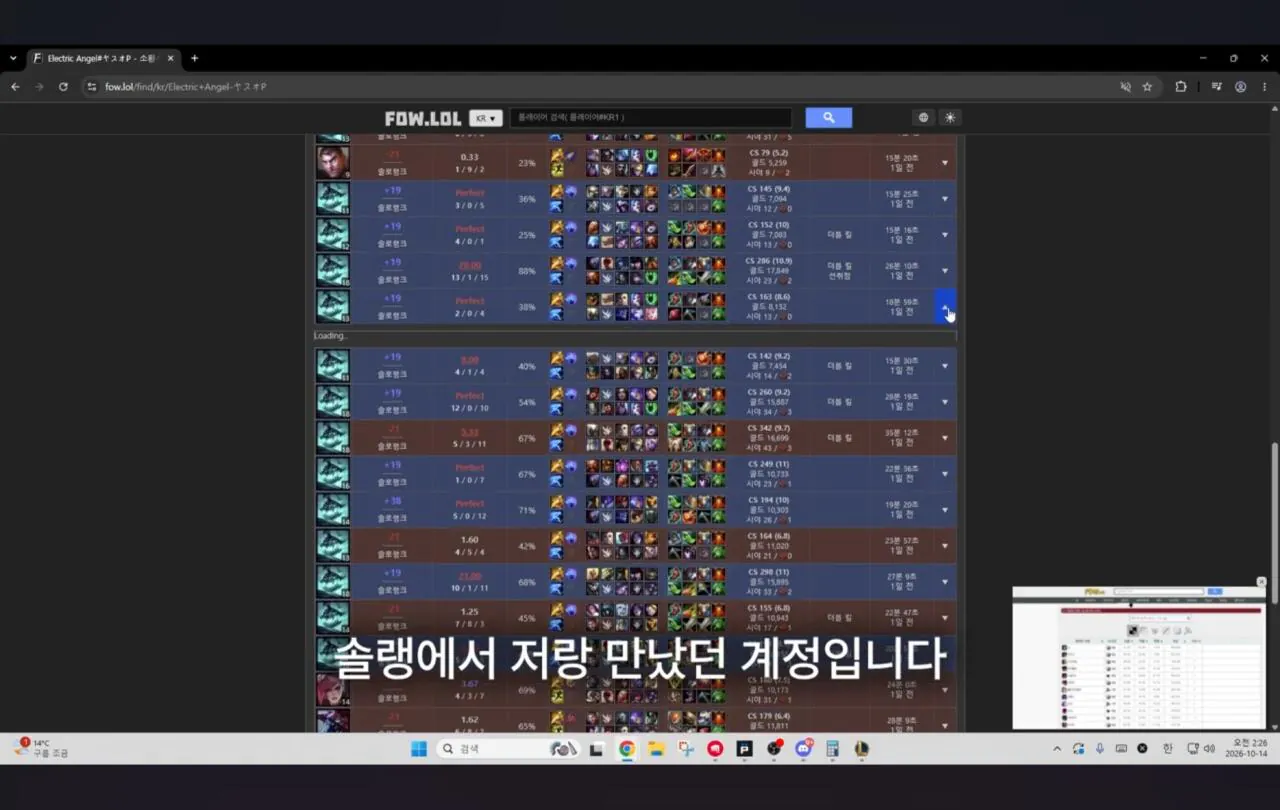
Task: Click the Chrome icon in taskbar
Action: (x=626, y=749)
